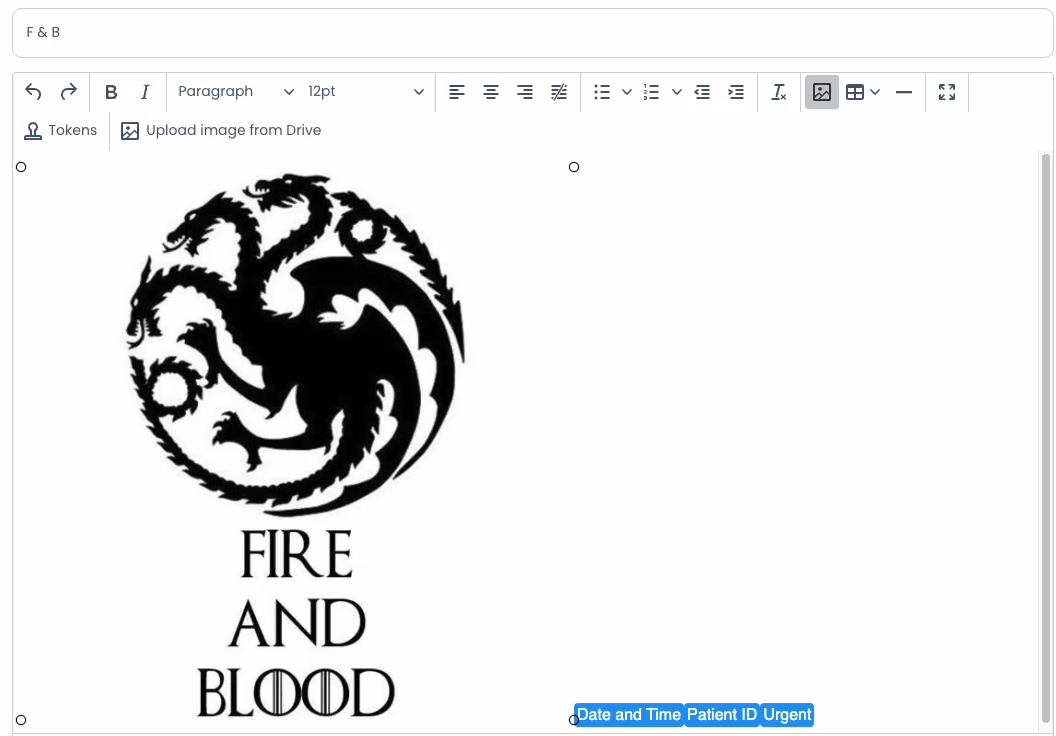Toggle italic formatting
1056x736 pixels.
[x=145, y=92]
